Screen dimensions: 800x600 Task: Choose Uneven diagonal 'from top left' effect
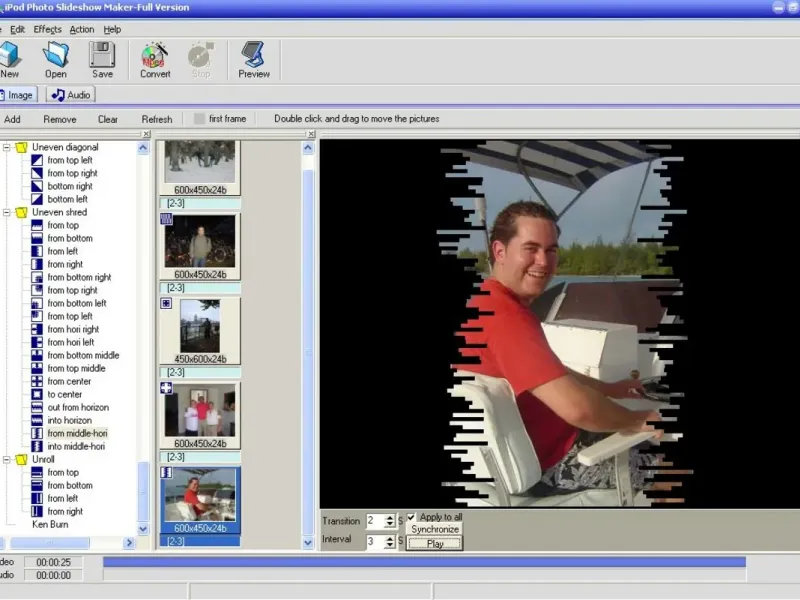click(70, 160)
